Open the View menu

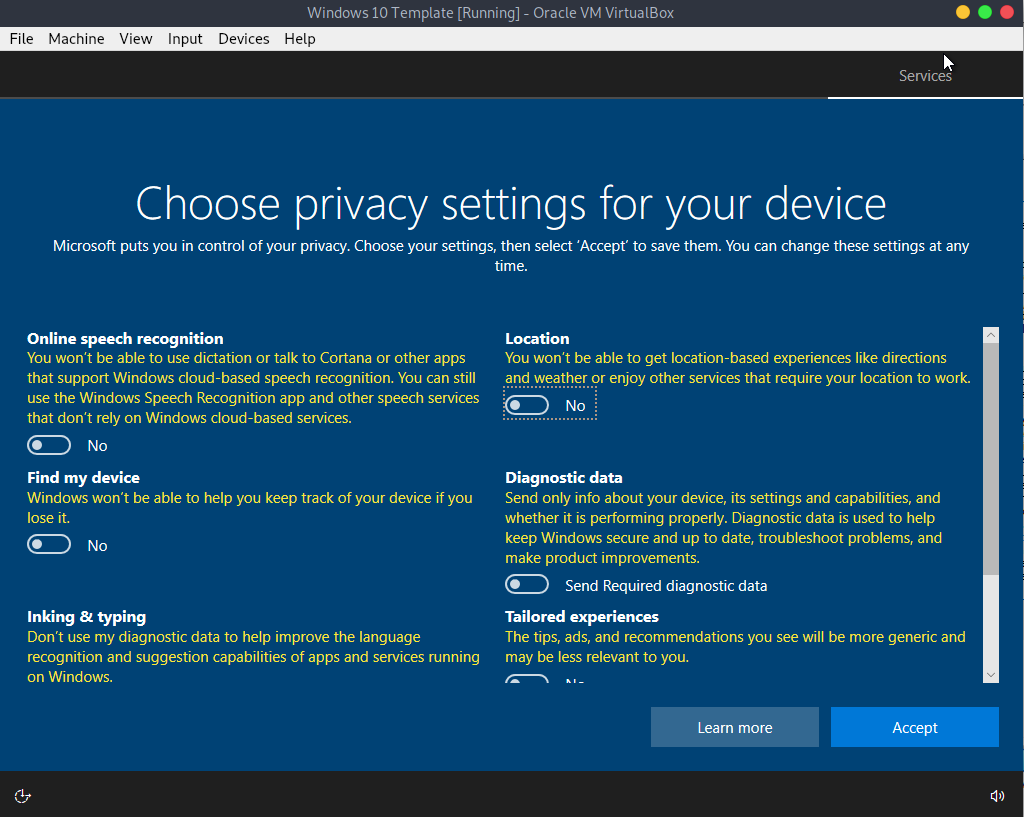coord(136,39)
